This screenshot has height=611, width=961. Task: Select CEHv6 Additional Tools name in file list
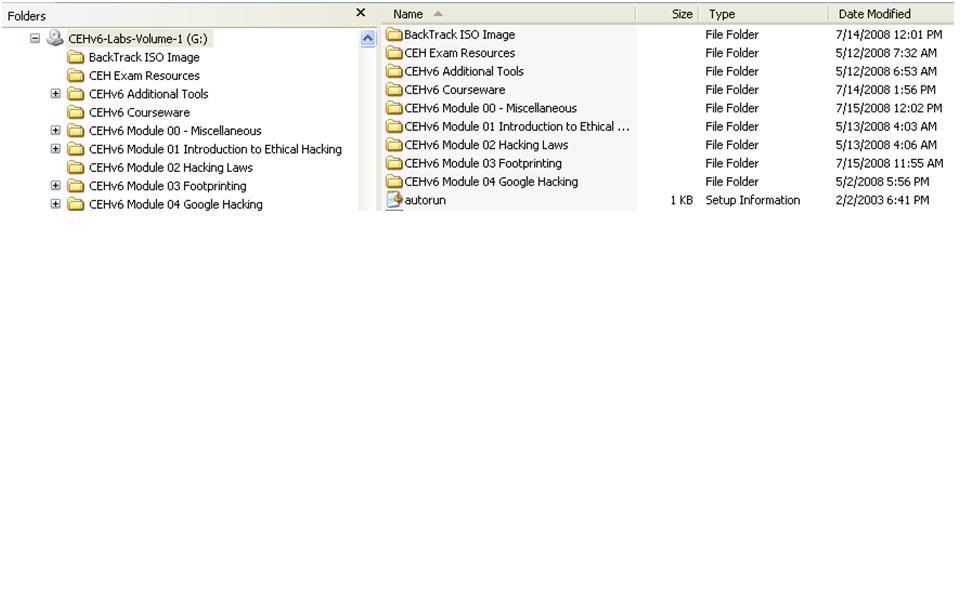(x=464, y=72)
